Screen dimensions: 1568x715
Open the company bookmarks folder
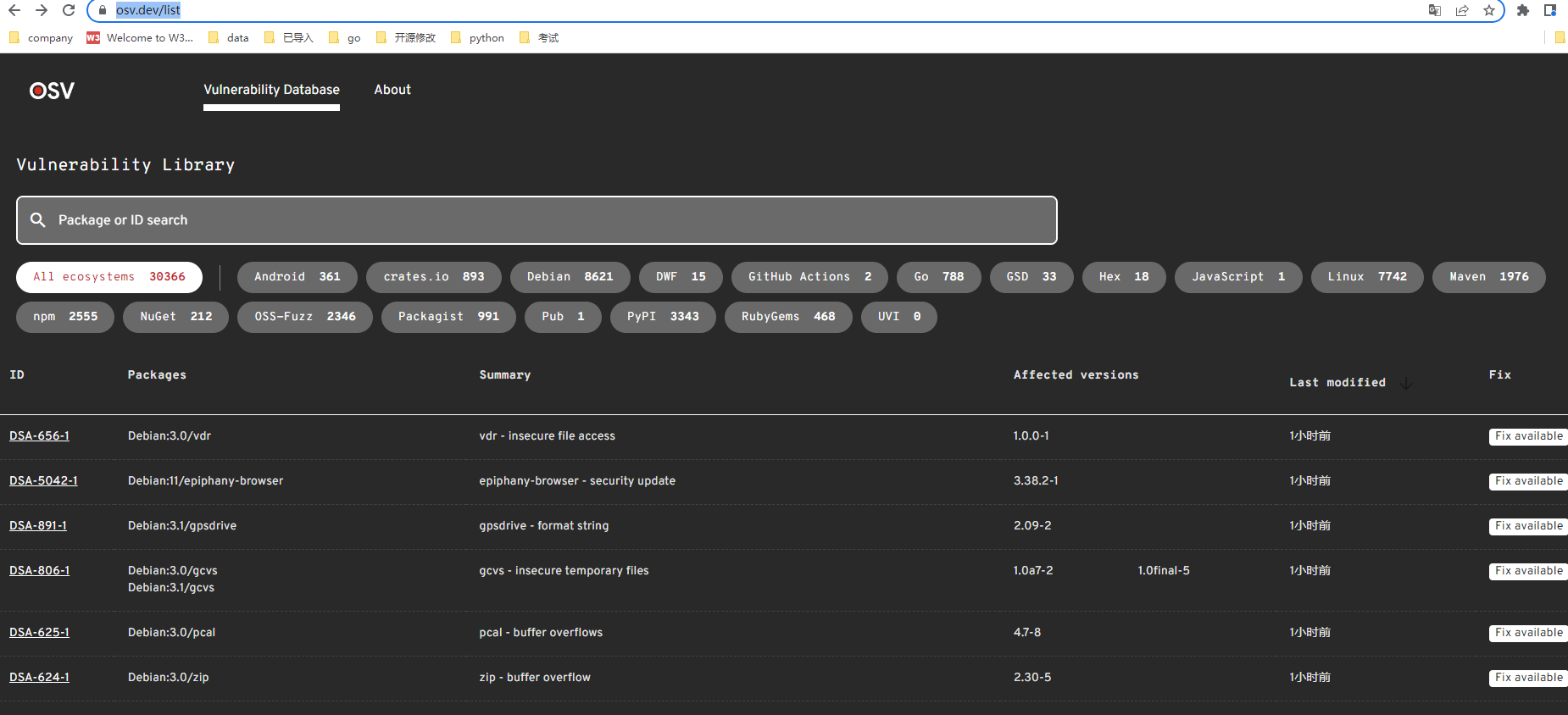click(41, 38)
